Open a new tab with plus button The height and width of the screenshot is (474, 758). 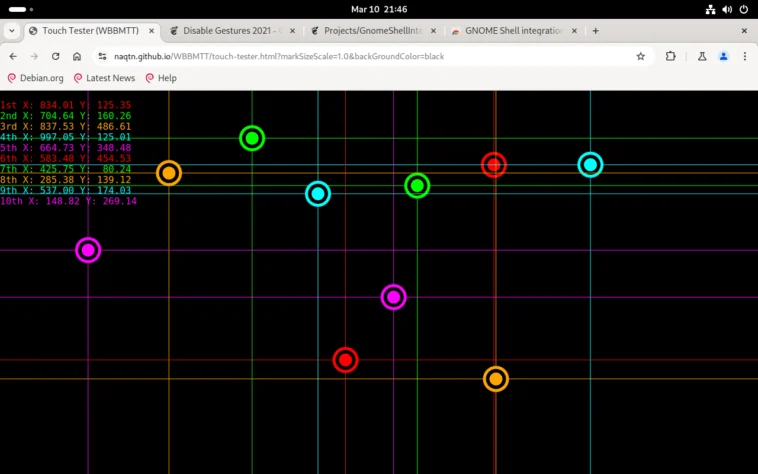coord(596,31)
